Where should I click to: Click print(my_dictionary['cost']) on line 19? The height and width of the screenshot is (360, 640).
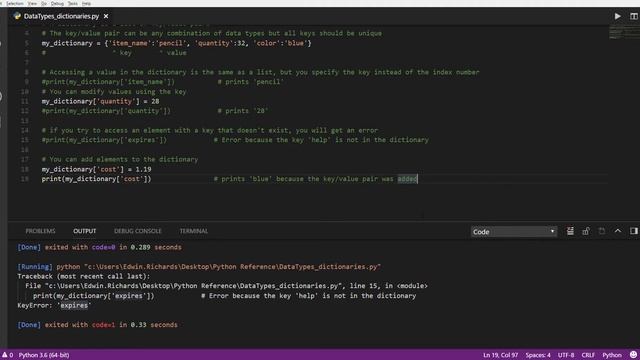click(x=96, y=179)
